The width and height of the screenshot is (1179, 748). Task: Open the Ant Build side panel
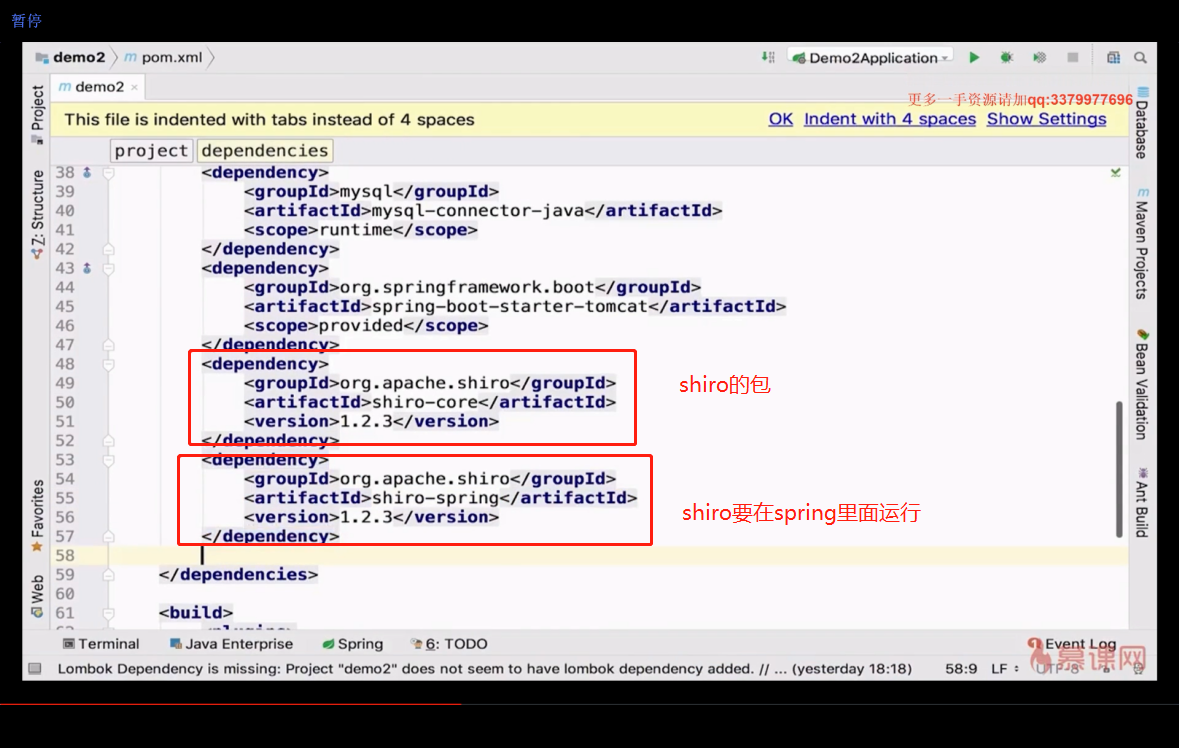tap(1142, 502)
